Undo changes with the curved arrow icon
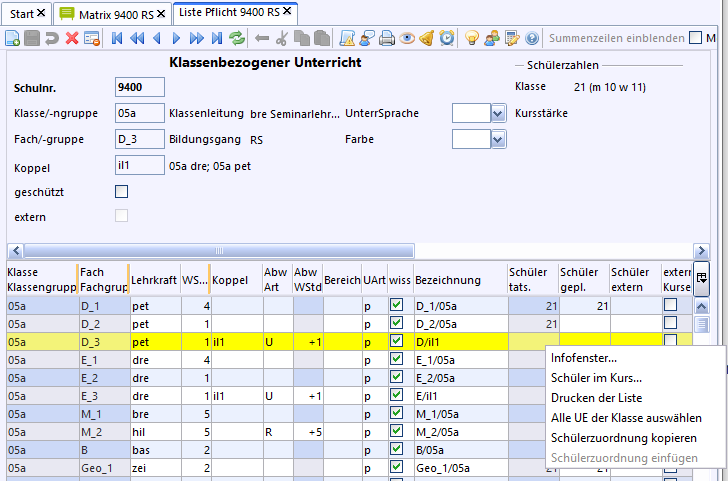This screenshot has height=481, width=728. [52, 38]
